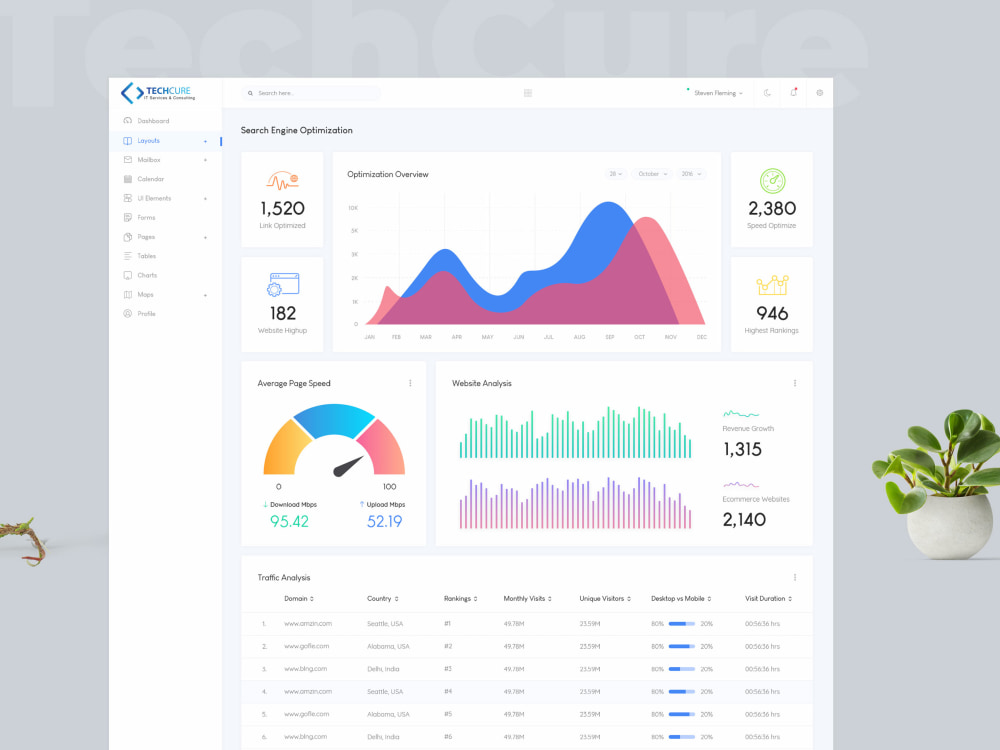Click the Mailbox envelope icon
The image size is (1000, 750).
coord(128,159)
